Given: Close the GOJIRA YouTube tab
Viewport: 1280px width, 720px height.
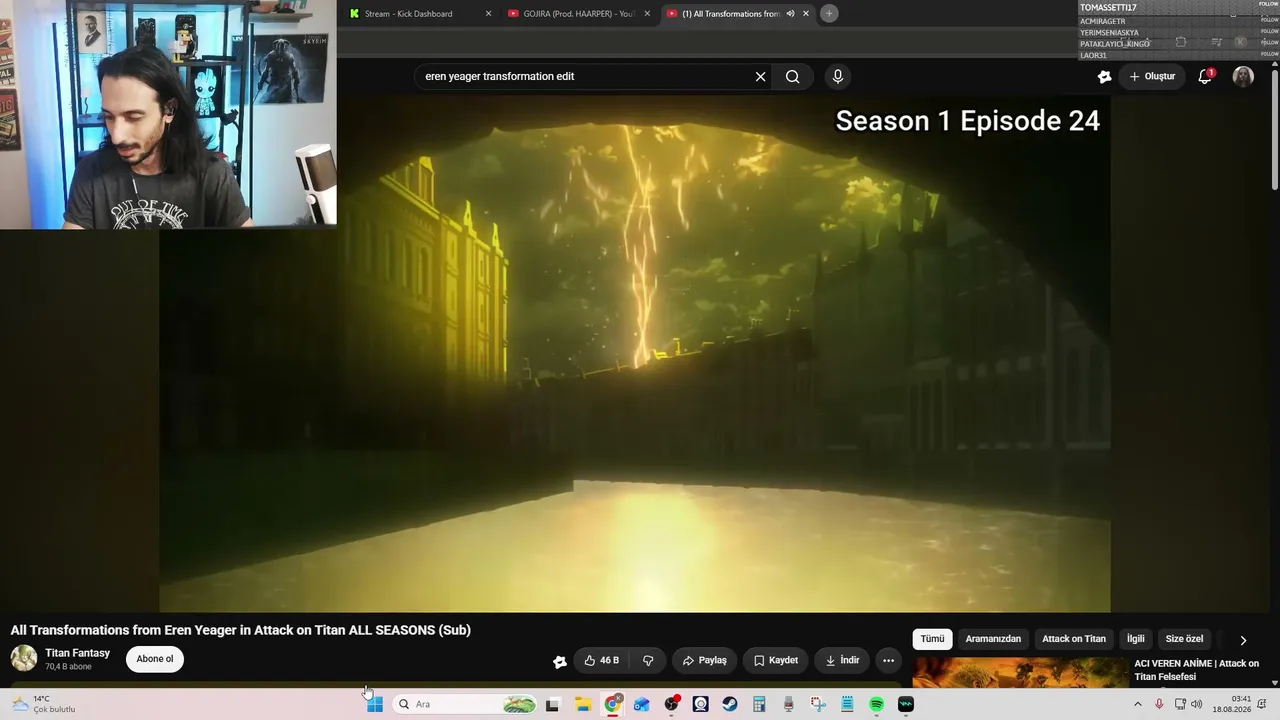Looking at the screenshot, I should click(x=647, y=14).
